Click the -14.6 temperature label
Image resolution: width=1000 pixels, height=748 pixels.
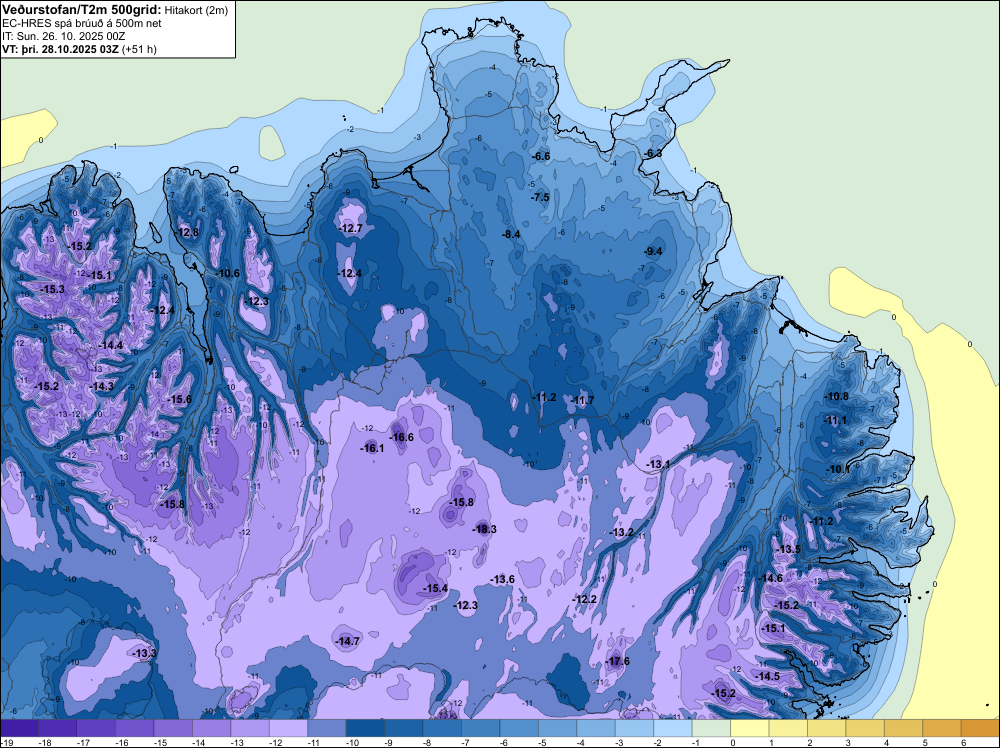click(771, 578)
